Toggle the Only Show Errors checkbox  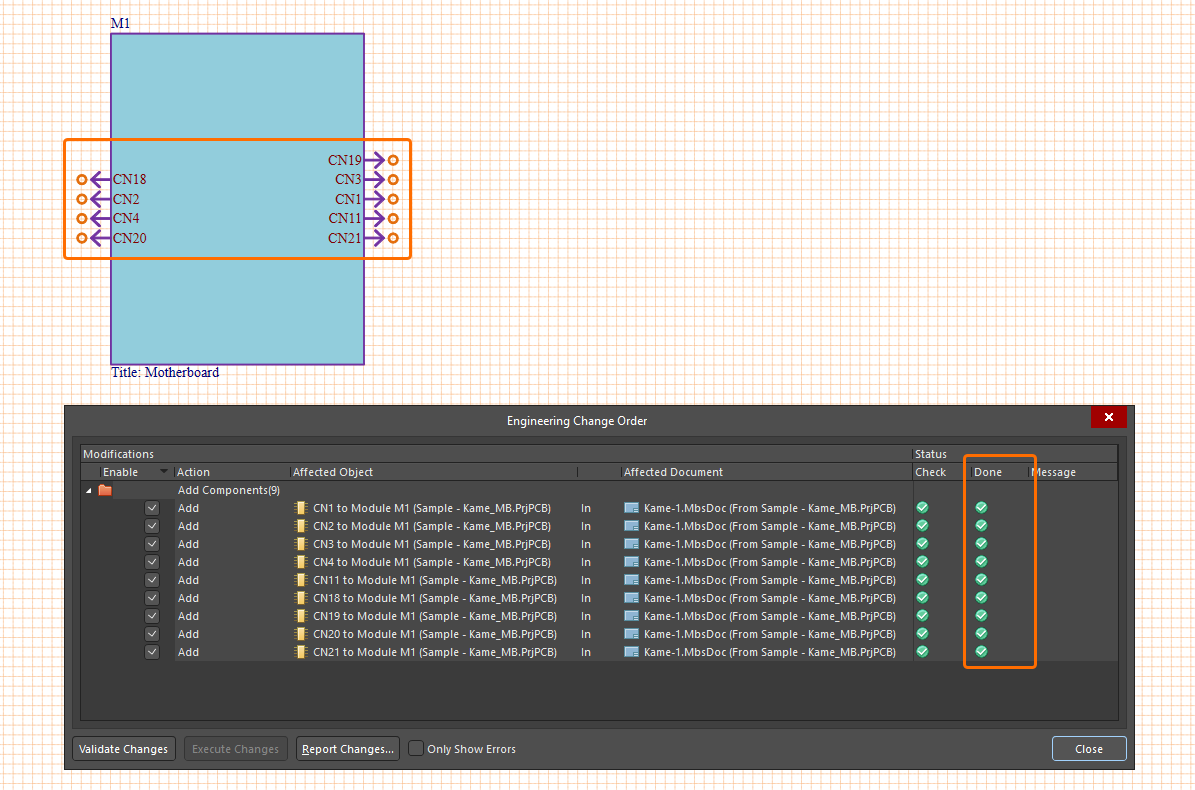pos(416,749)
